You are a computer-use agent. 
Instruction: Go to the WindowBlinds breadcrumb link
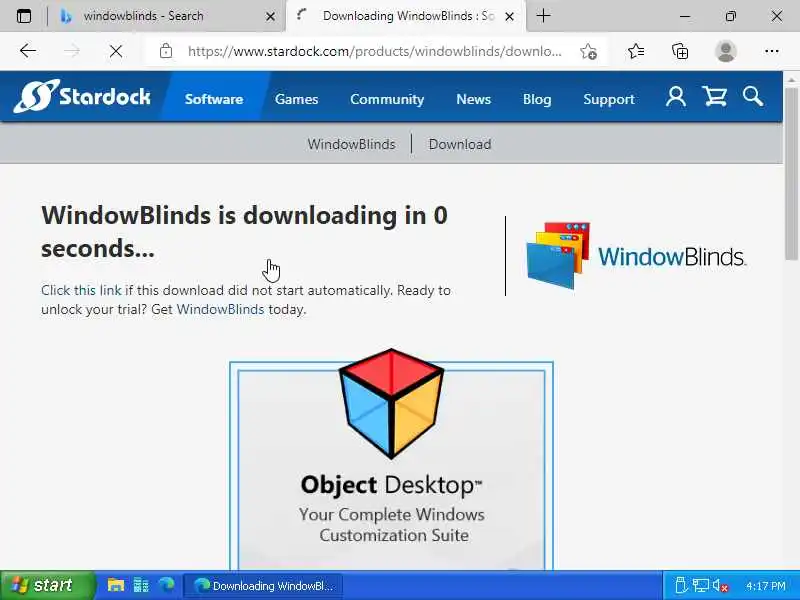351,144
